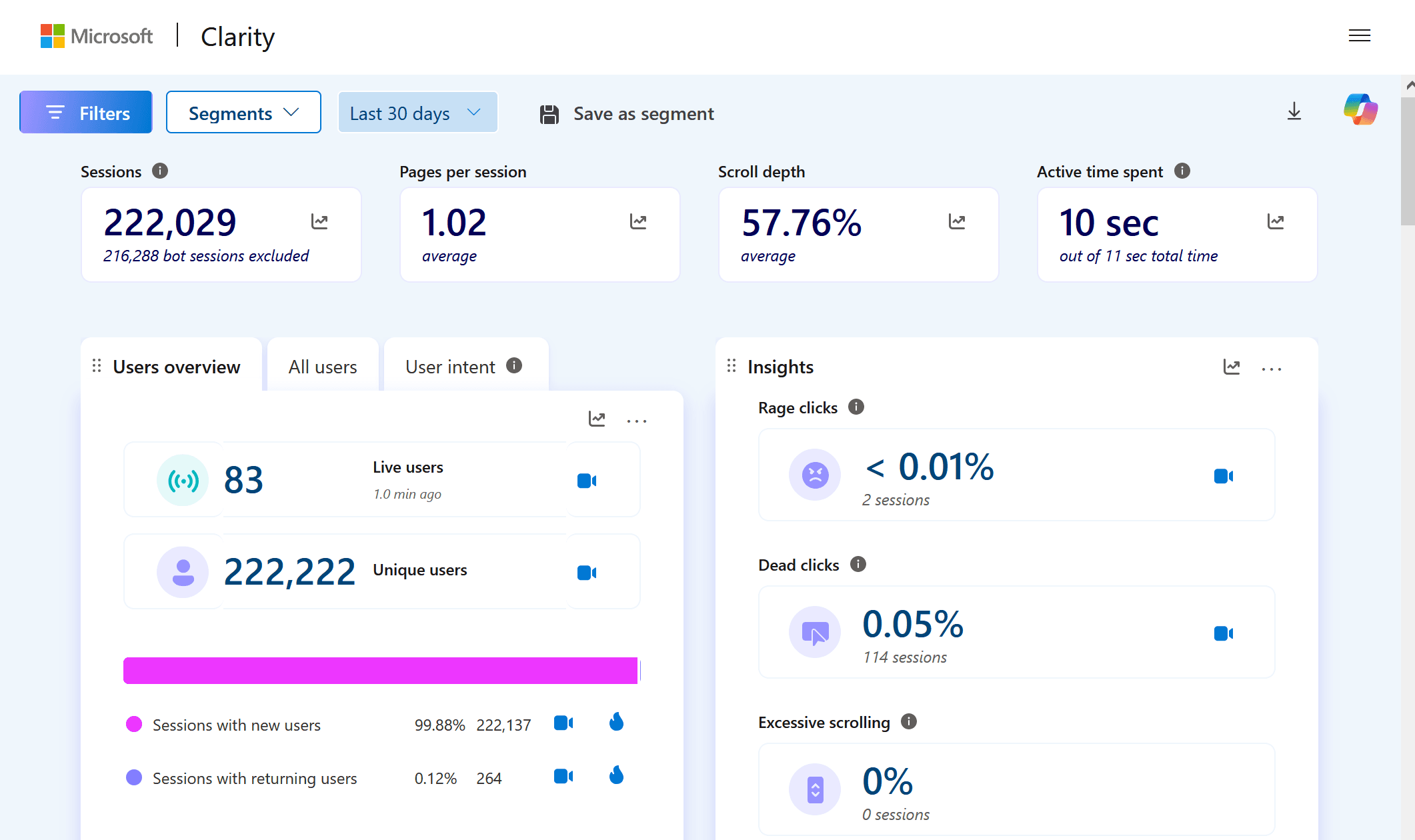Click info icon next to Dead clicks
Screen dimensions: 1415x840
pos(858,565)
